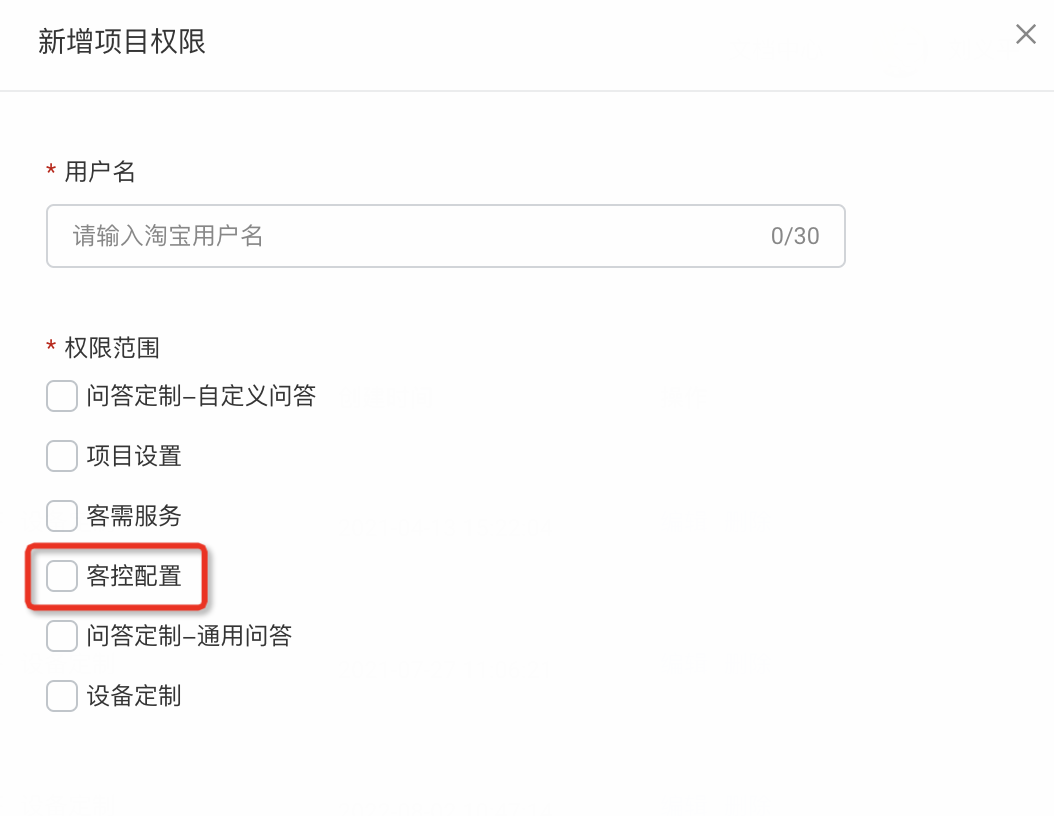Click the 问答定制–通用问答 label text
This screenshot has height=816, width=1054.
[x=189, y=636]
